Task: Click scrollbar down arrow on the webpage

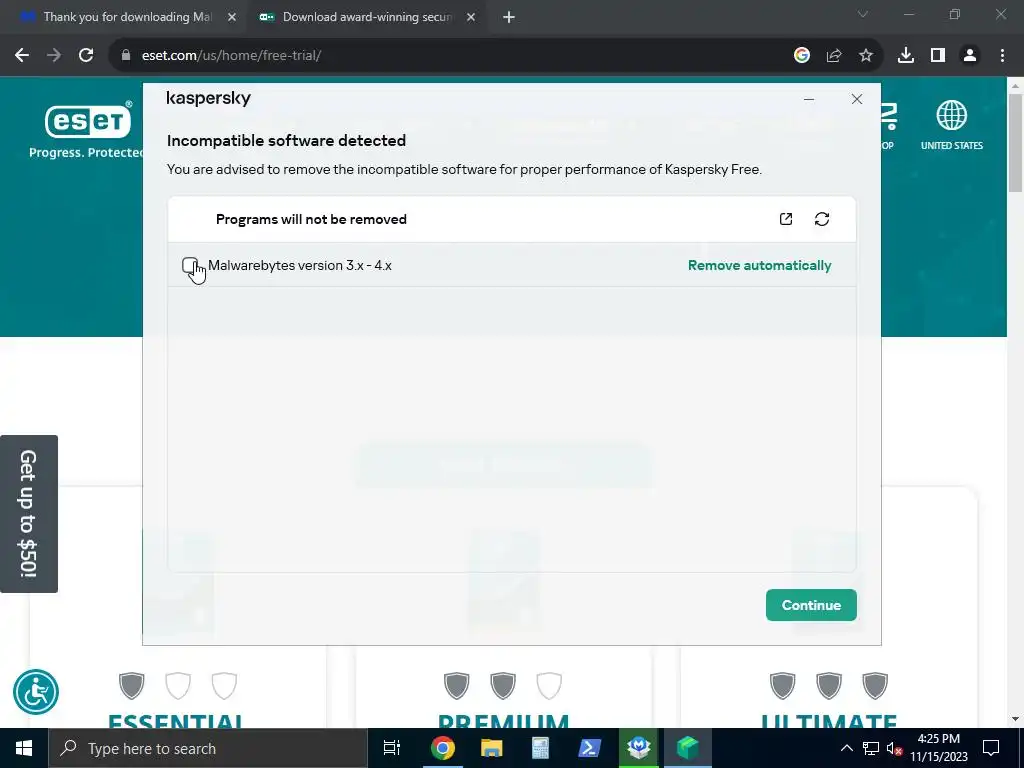Action: 1016,719
